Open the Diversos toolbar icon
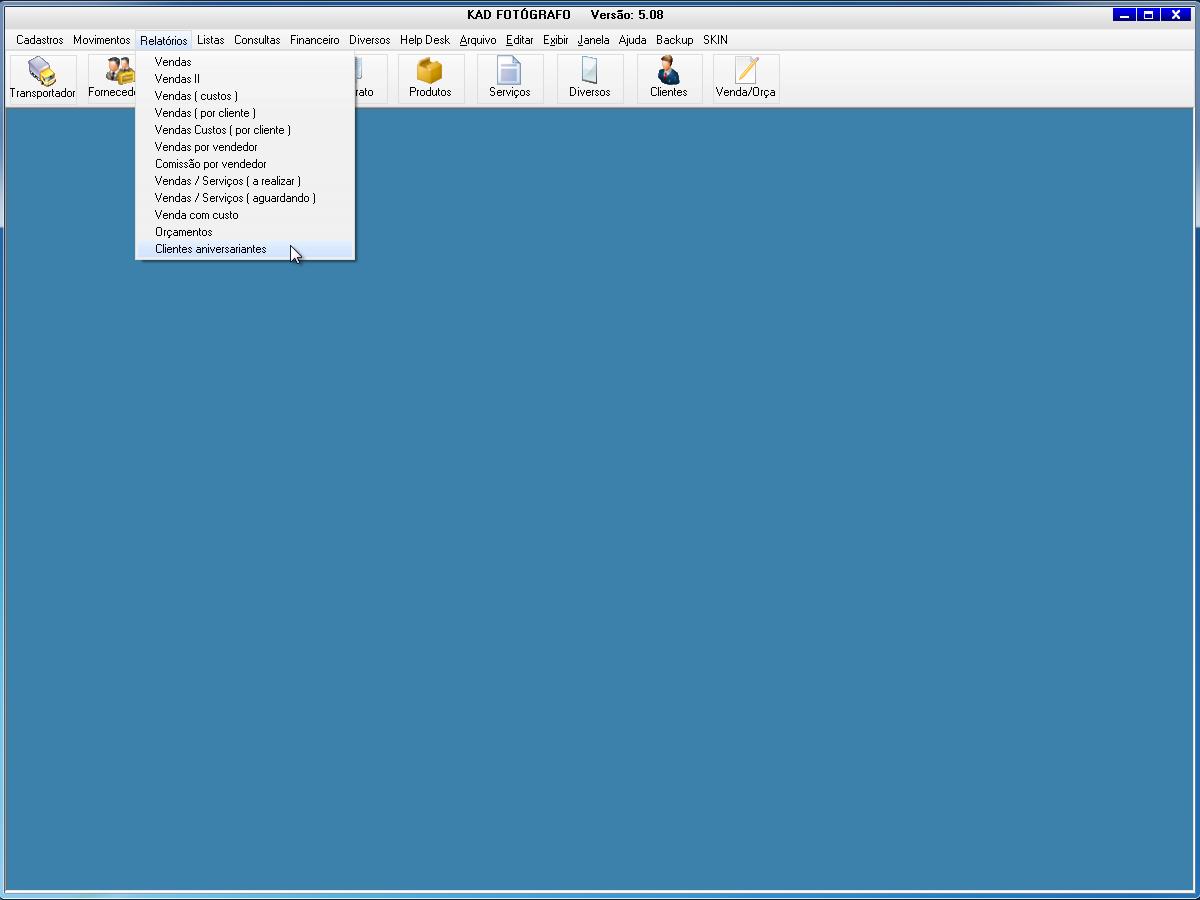 (589, 72)
